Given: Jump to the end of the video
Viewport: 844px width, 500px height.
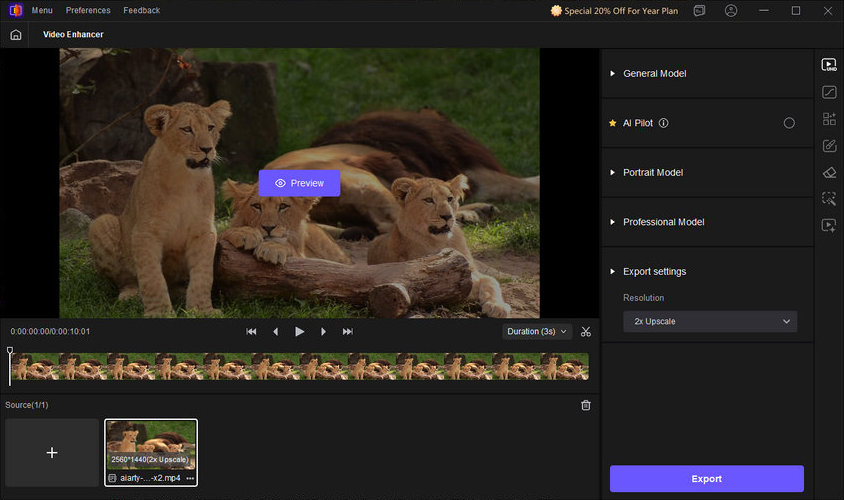Looking at the screenshot, I should pos(348,332).
